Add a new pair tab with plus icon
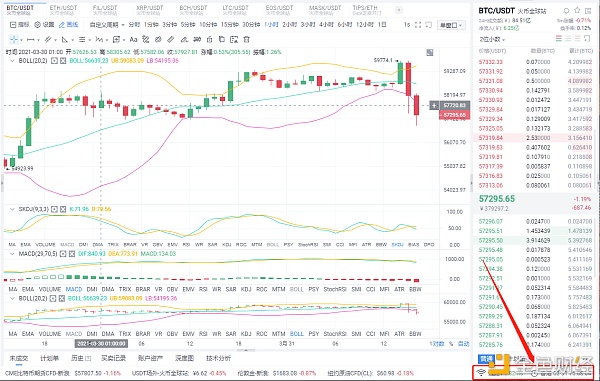Image resolution: width=600 pixels, height=381 pixels. tap(399, 10)
